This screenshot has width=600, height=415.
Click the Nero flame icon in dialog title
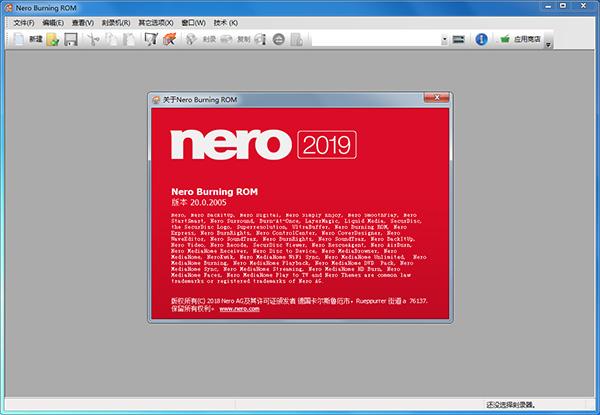(x=156, y=100)
